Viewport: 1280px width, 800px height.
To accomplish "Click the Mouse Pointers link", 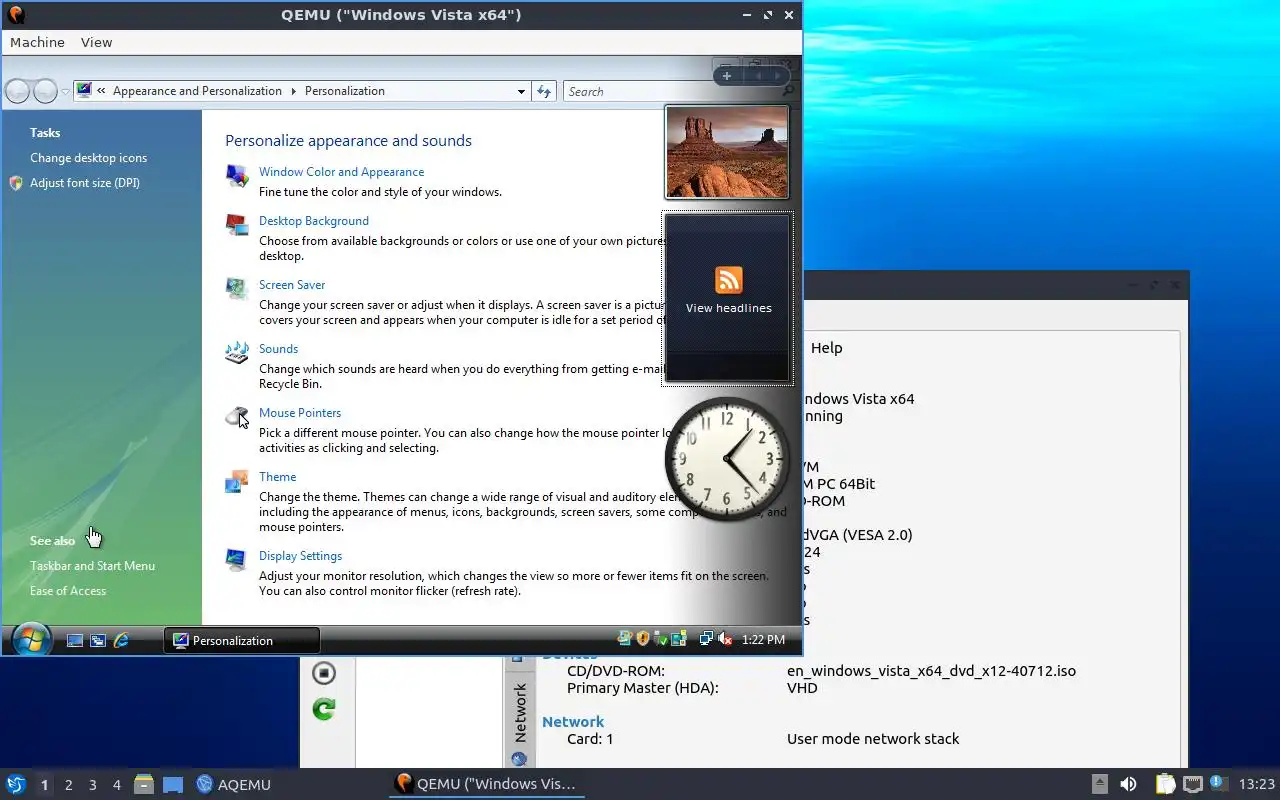I will point(300,413).
